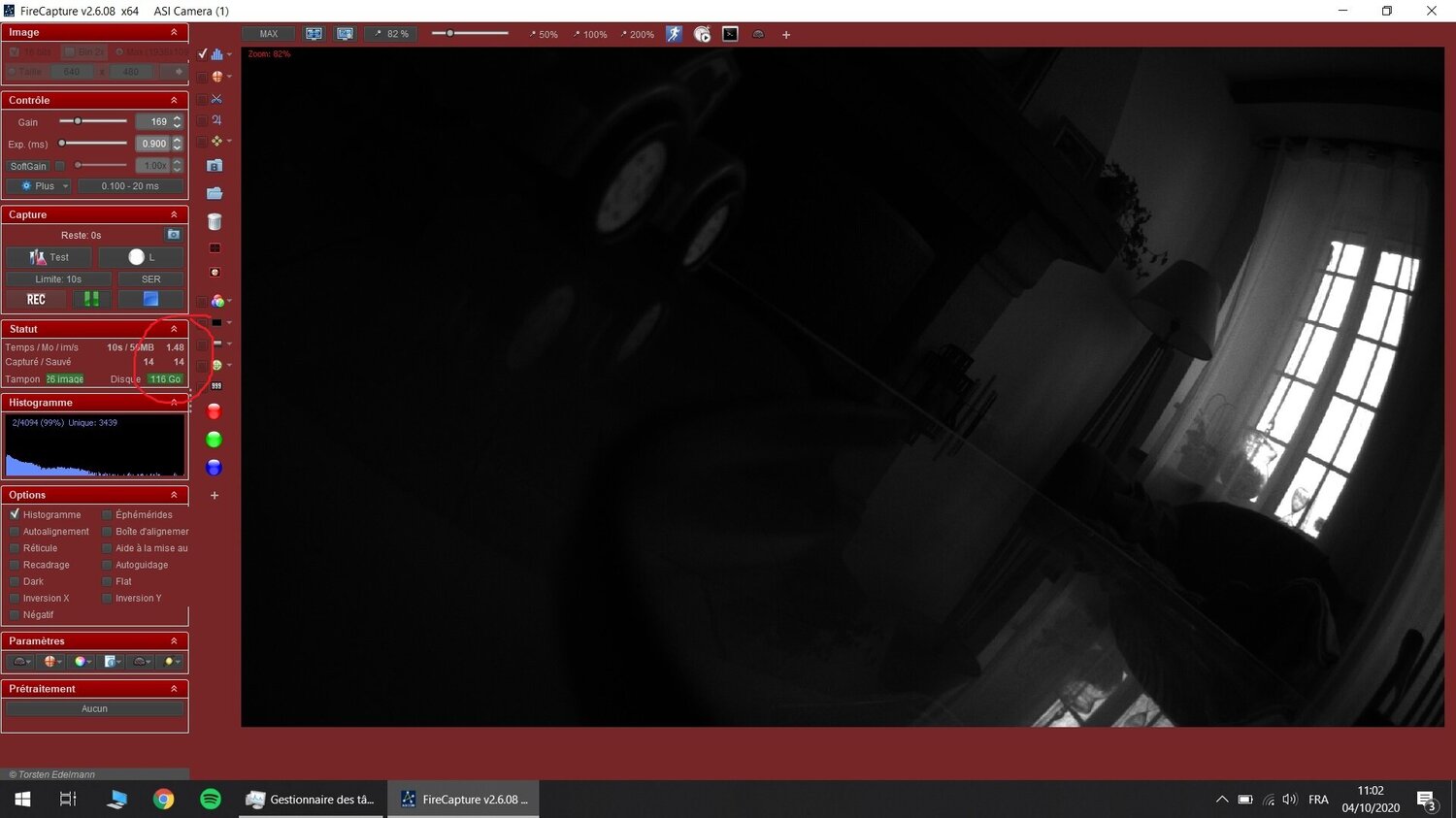Click the blue B folder icon
Viewport: 1456px width, 818px height.
pos(215,166)
